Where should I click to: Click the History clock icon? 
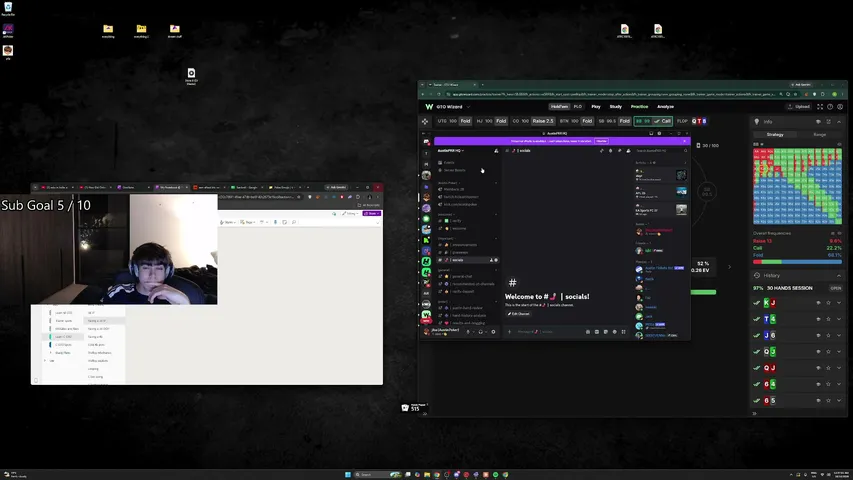pos(757,275)
